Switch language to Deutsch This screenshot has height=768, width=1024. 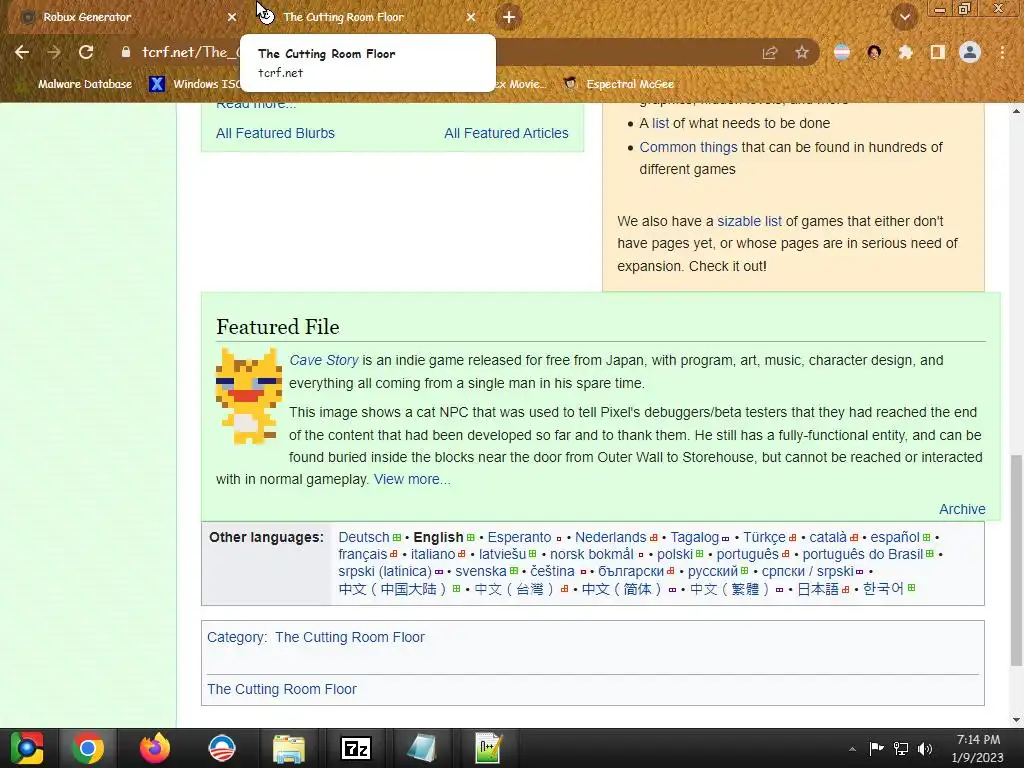364,537
